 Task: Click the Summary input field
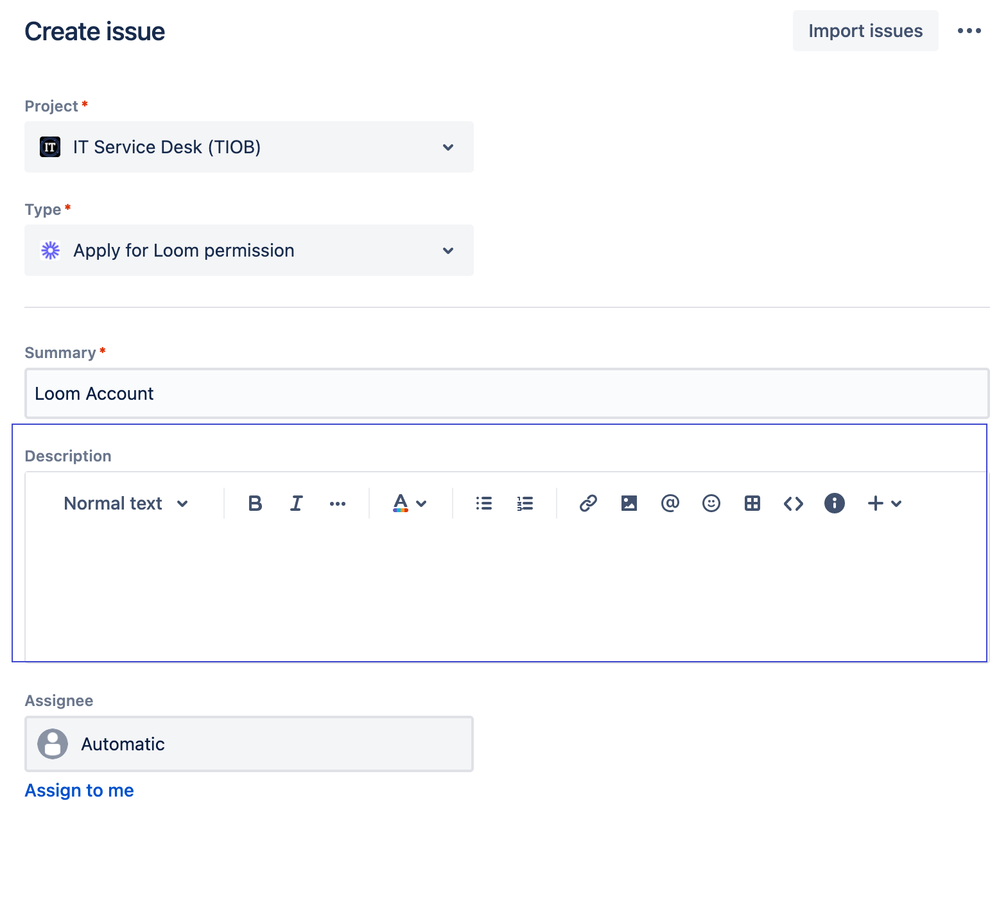click(x=507, y=393)
